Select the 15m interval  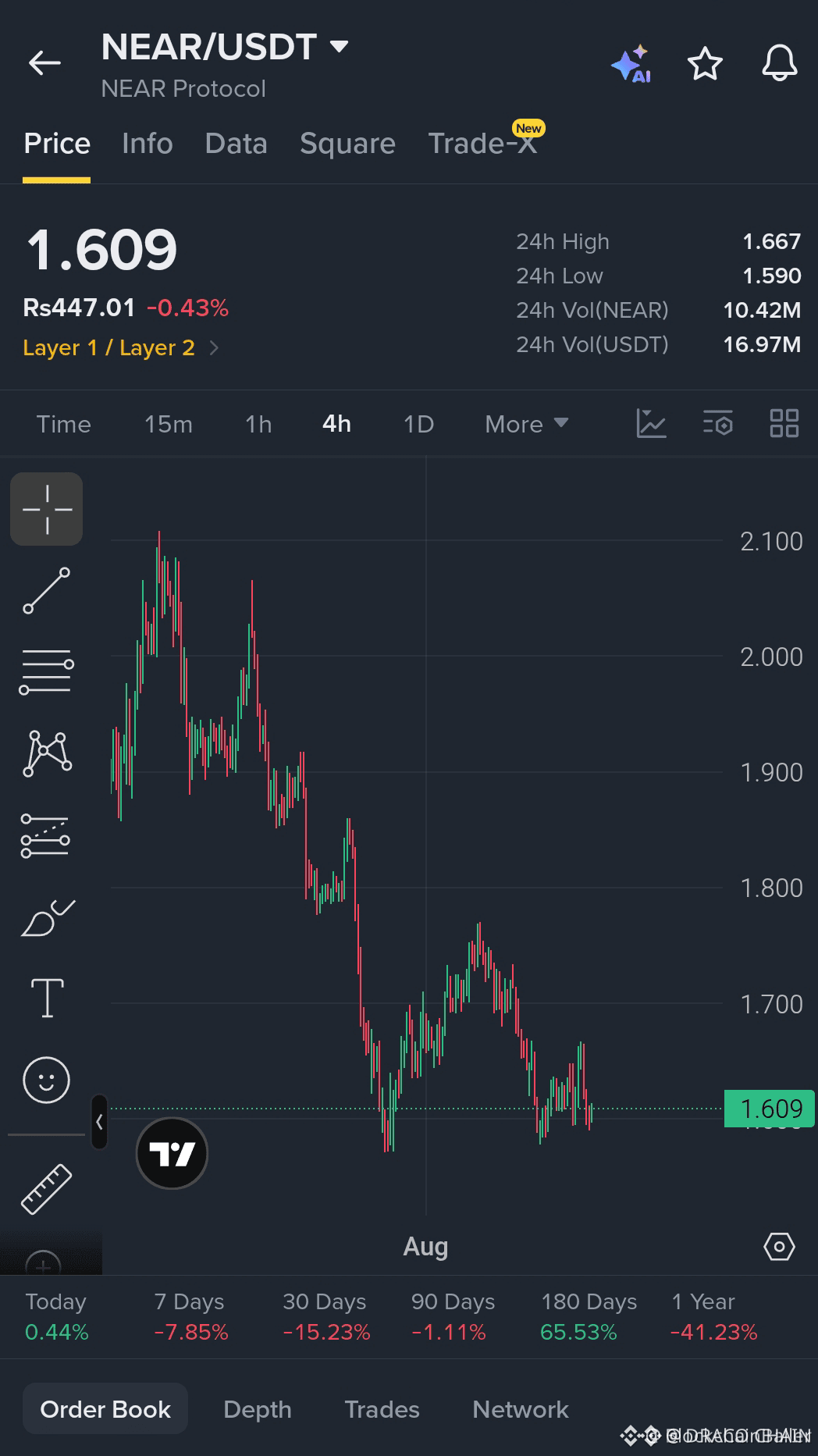[x=168, y=424]
